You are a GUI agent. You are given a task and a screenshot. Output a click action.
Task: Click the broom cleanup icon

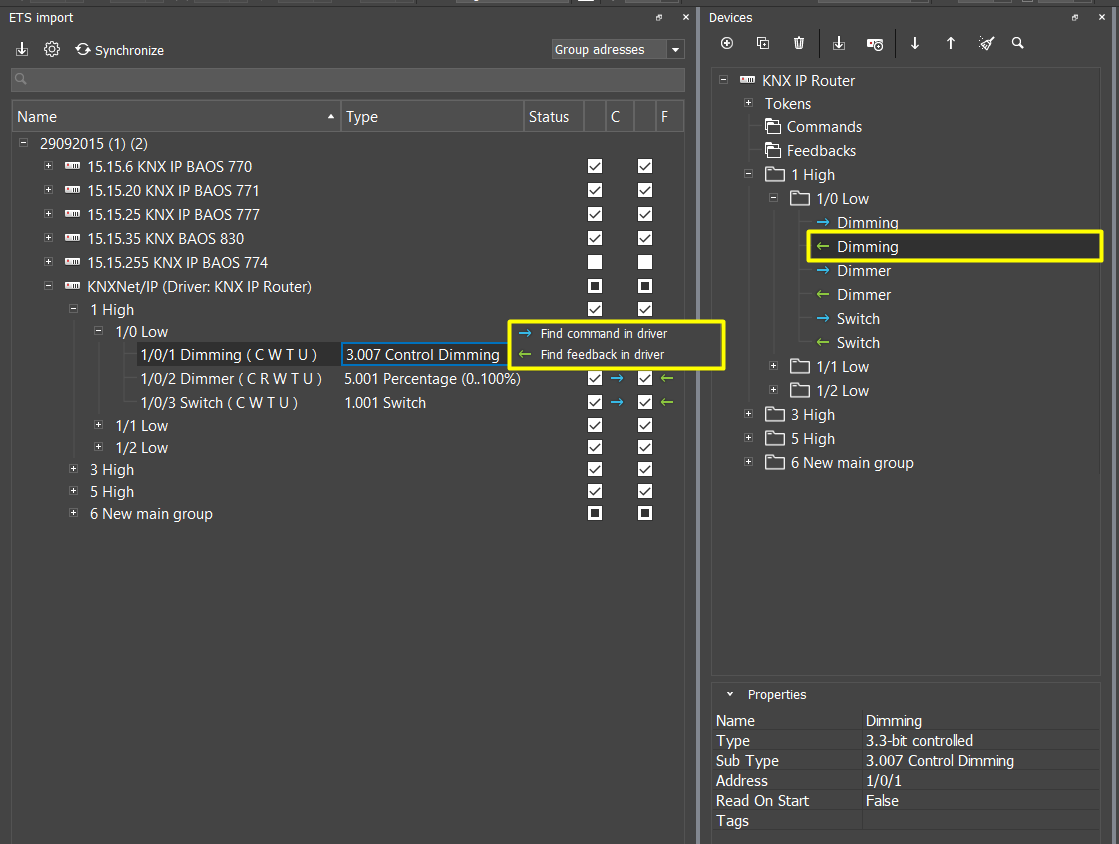986,43
